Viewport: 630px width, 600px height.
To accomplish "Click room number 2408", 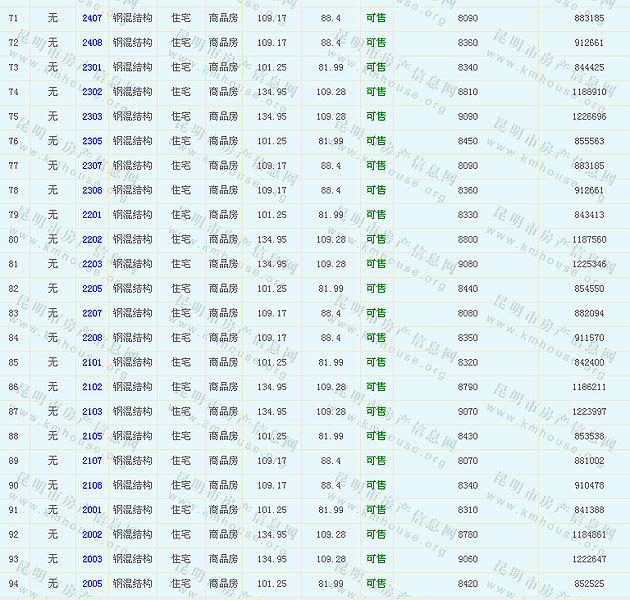I will [x=92, y=43].
